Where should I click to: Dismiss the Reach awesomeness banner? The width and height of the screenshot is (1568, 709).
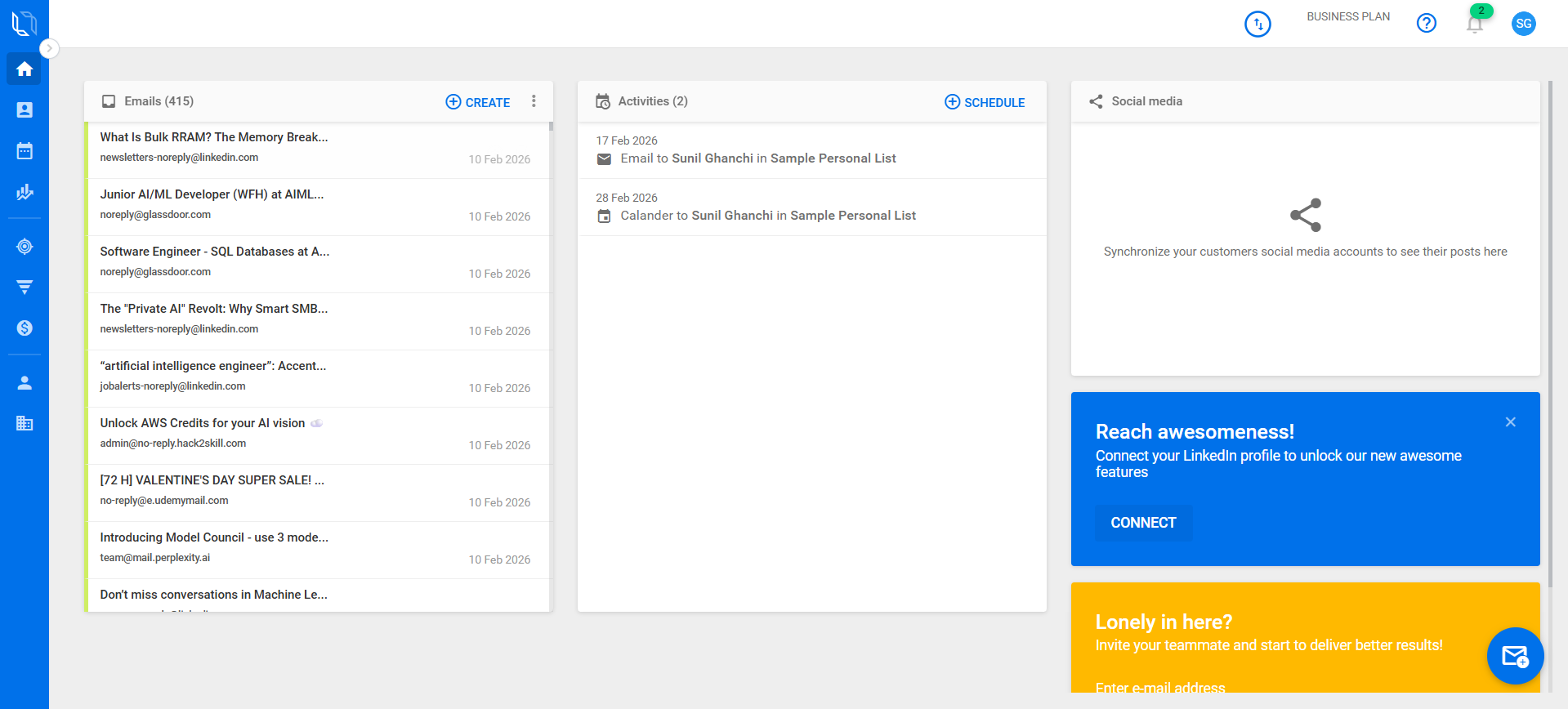(x=1510, y=422)
